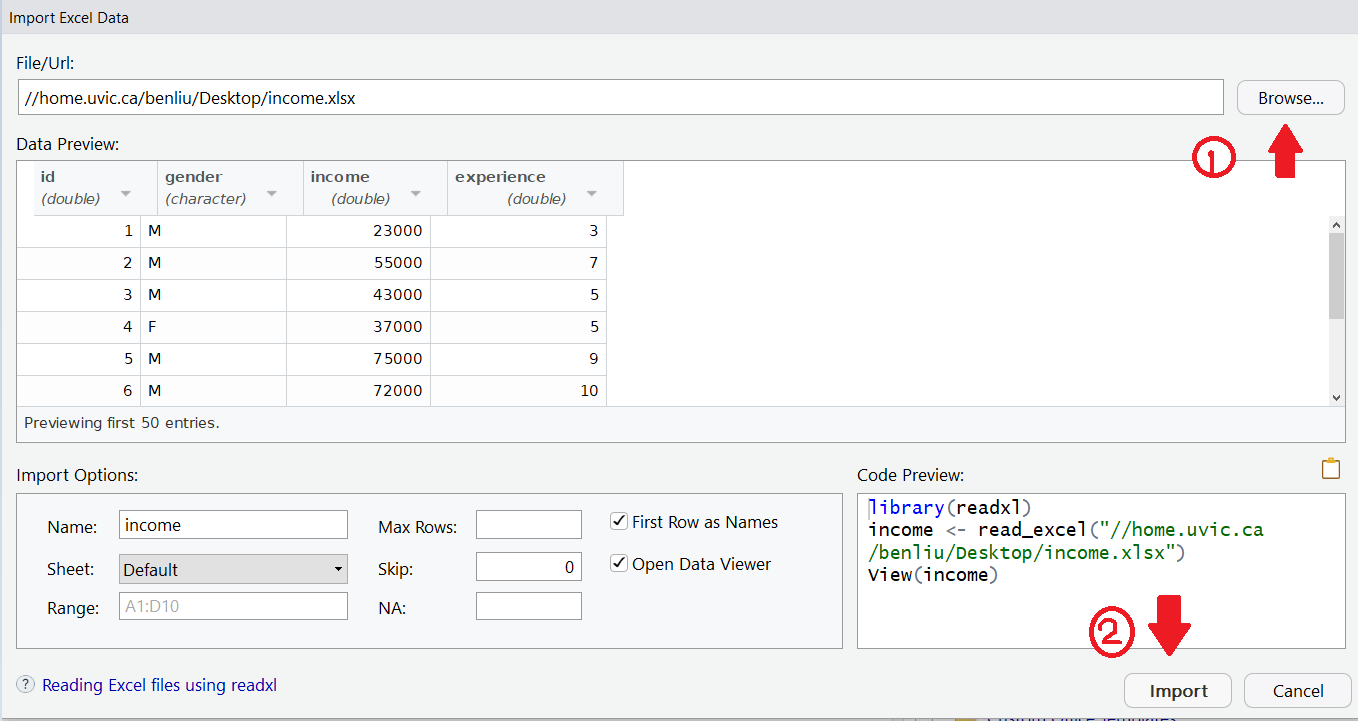Click the Range input field
This screenshot has height=721, width=1358.
pyautogui.click(x=233, y=606)
